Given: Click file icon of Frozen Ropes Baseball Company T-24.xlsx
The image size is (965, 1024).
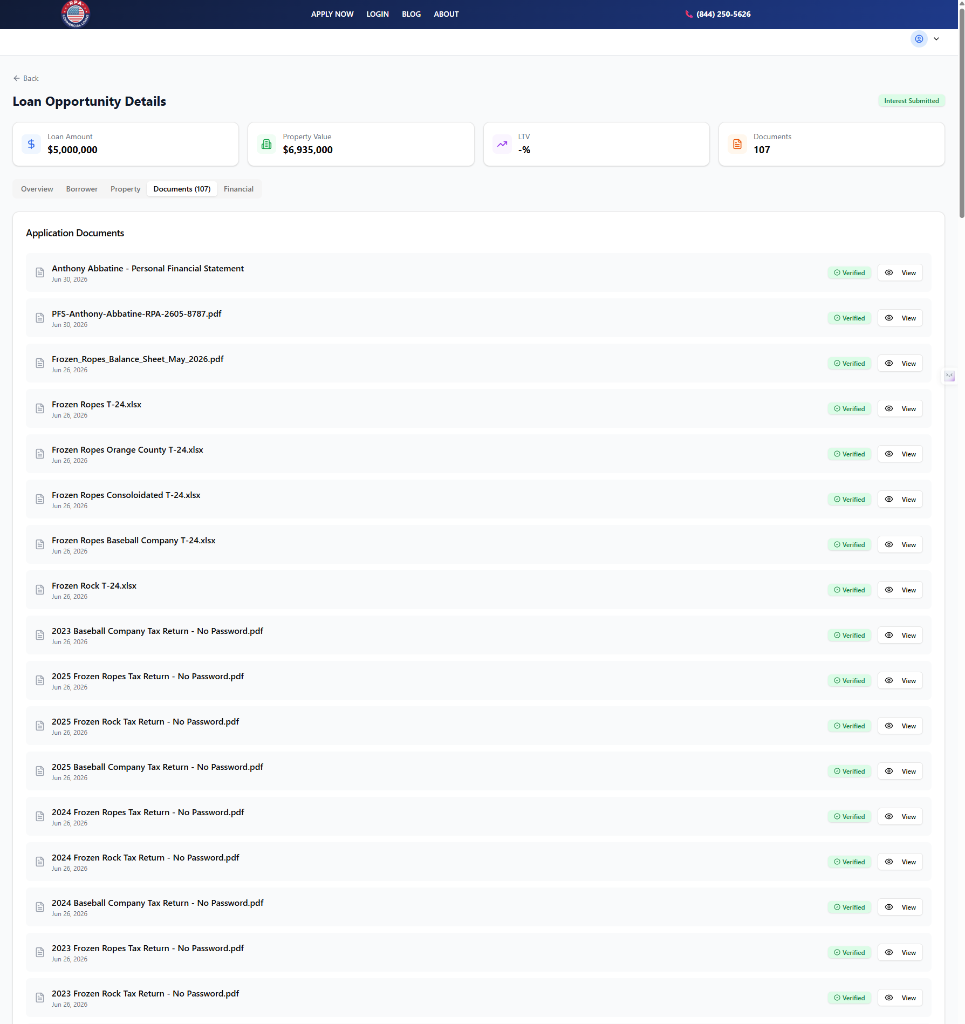Looking at the screenshot, I should [x=40, y=545].
